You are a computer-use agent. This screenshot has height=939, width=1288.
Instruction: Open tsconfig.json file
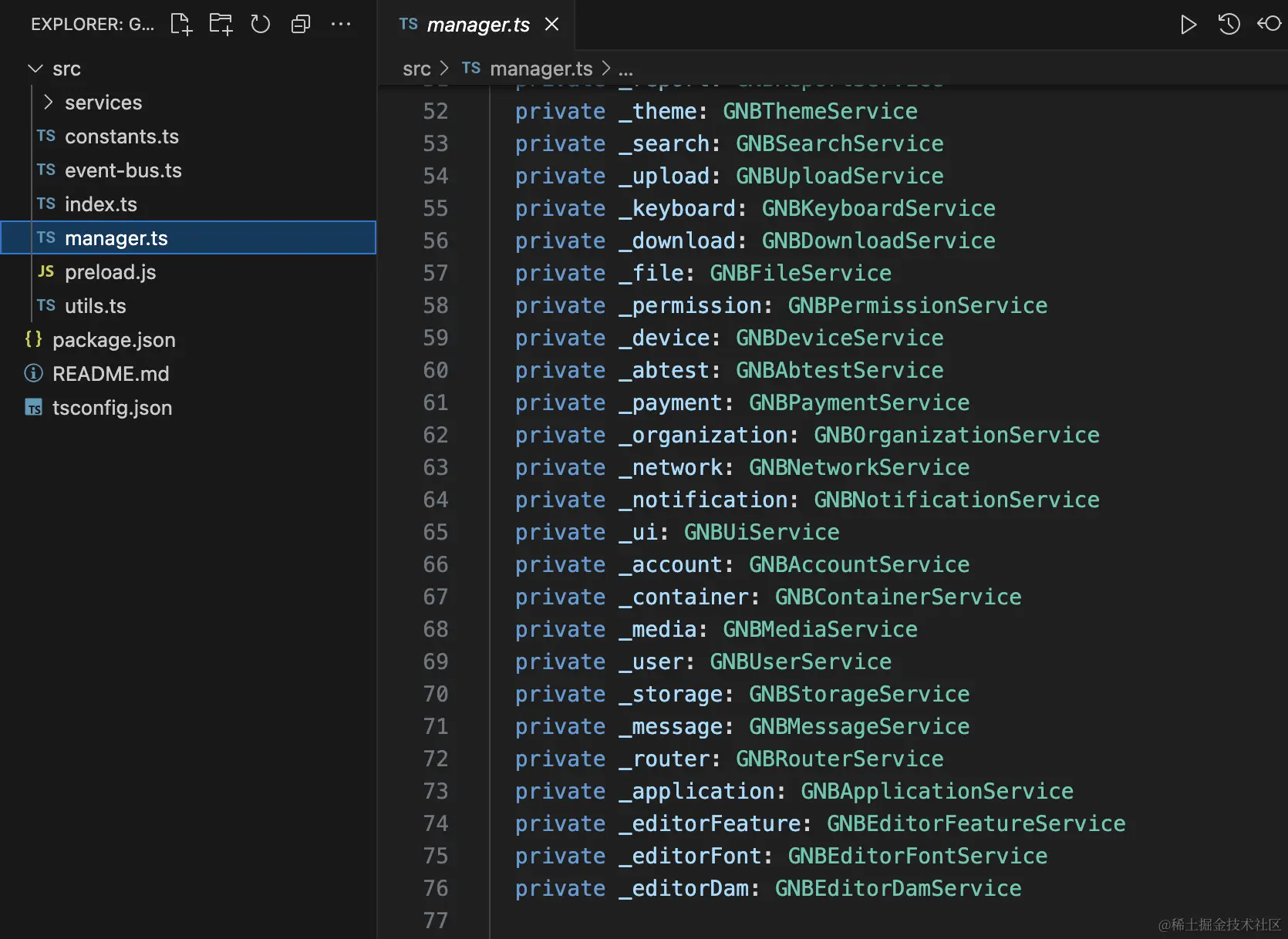(x=113, y=408)
